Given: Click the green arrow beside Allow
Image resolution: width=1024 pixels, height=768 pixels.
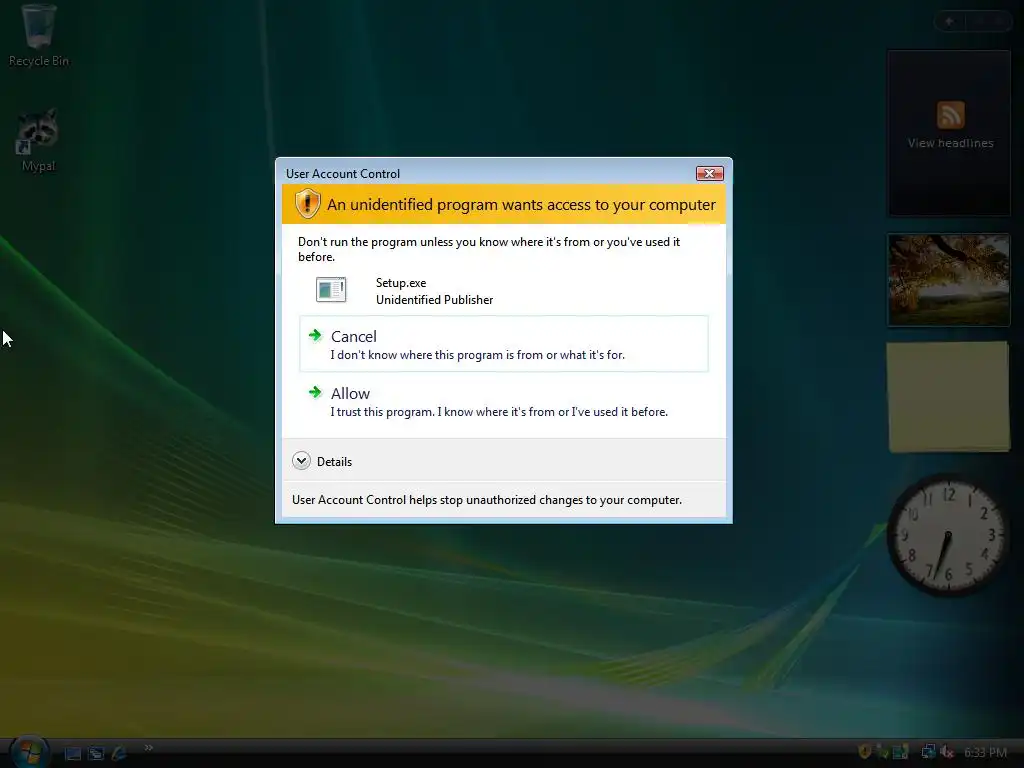Looking at the screenshot, I should tap(315, 392).
